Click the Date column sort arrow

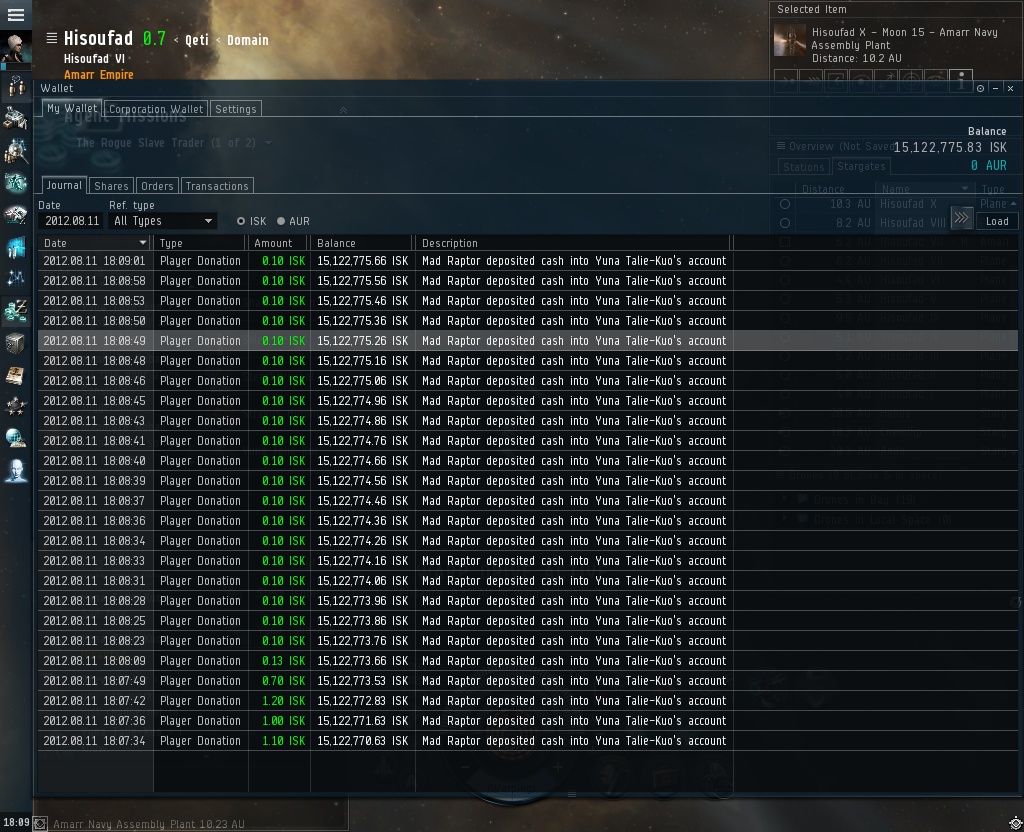click(x=142, y=243)
